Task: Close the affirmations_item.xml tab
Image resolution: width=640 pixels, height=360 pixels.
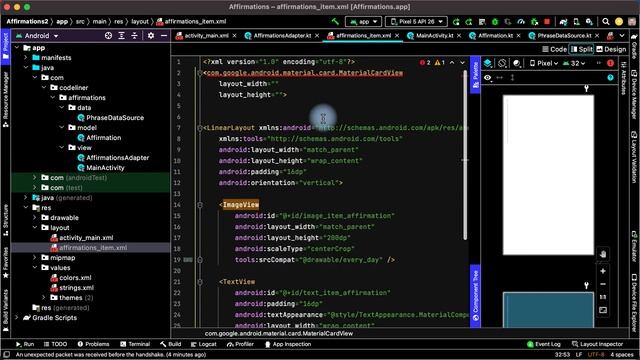Action: [x=397, y=36]
